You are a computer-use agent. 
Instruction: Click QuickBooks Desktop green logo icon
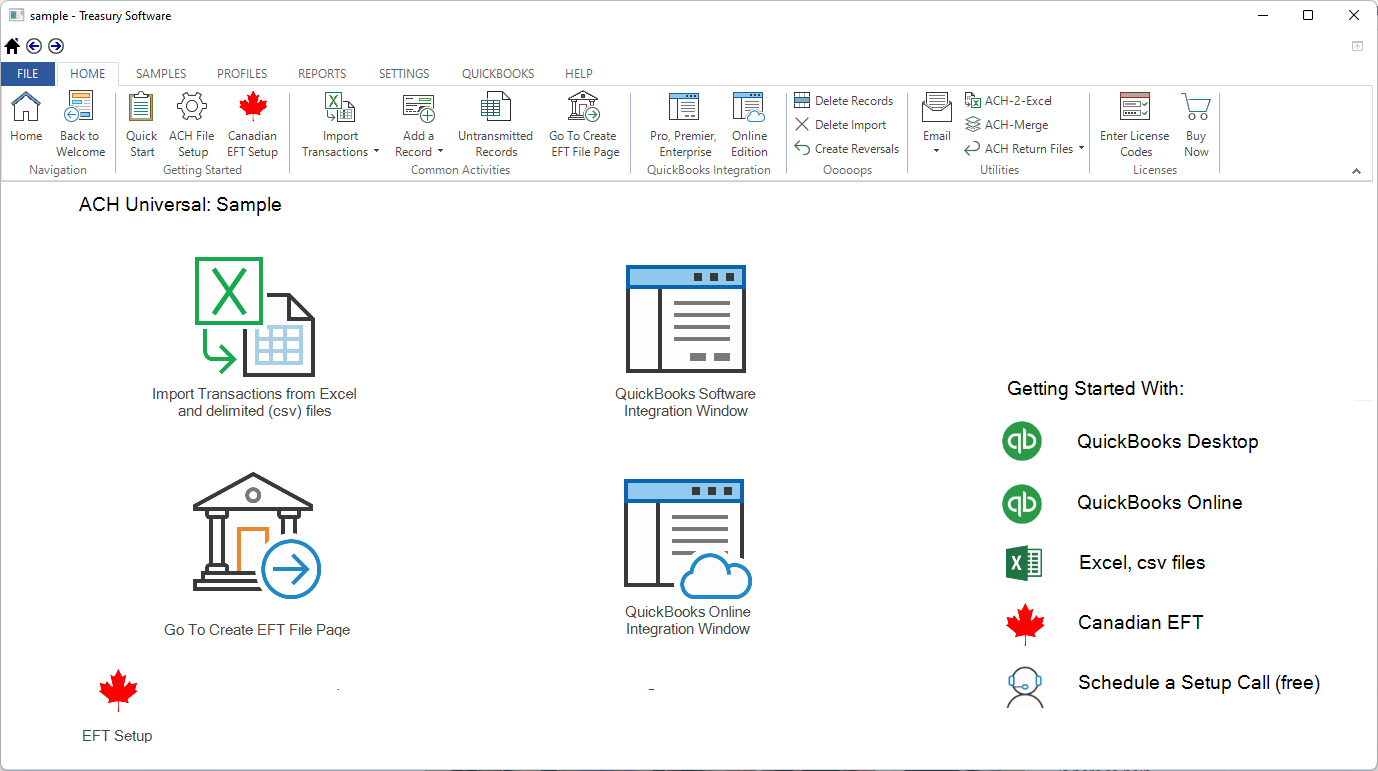[x=1022, y=441]
